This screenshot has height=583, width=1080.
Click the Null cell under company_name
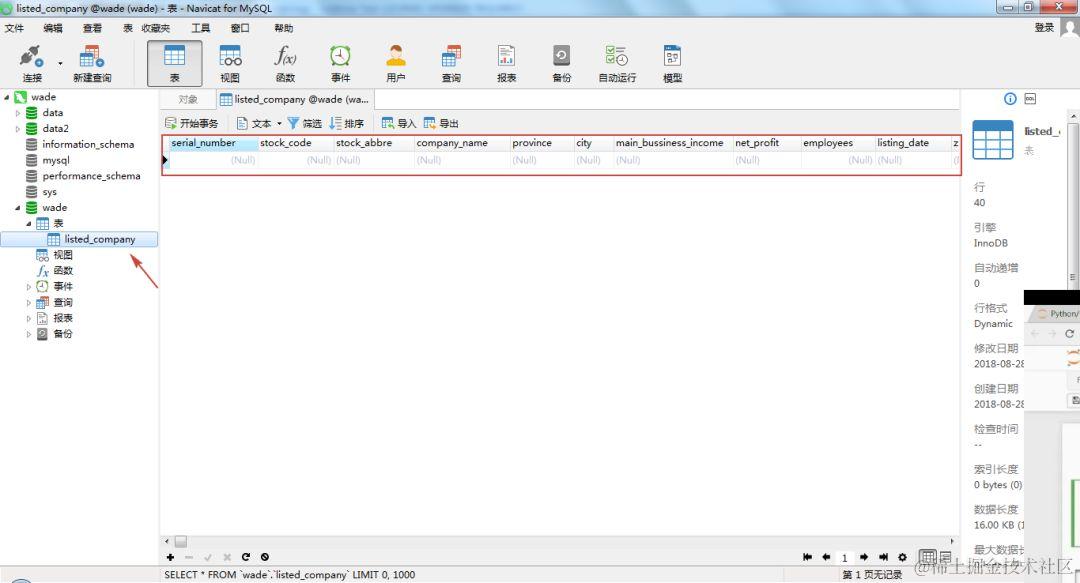(462, 160)
